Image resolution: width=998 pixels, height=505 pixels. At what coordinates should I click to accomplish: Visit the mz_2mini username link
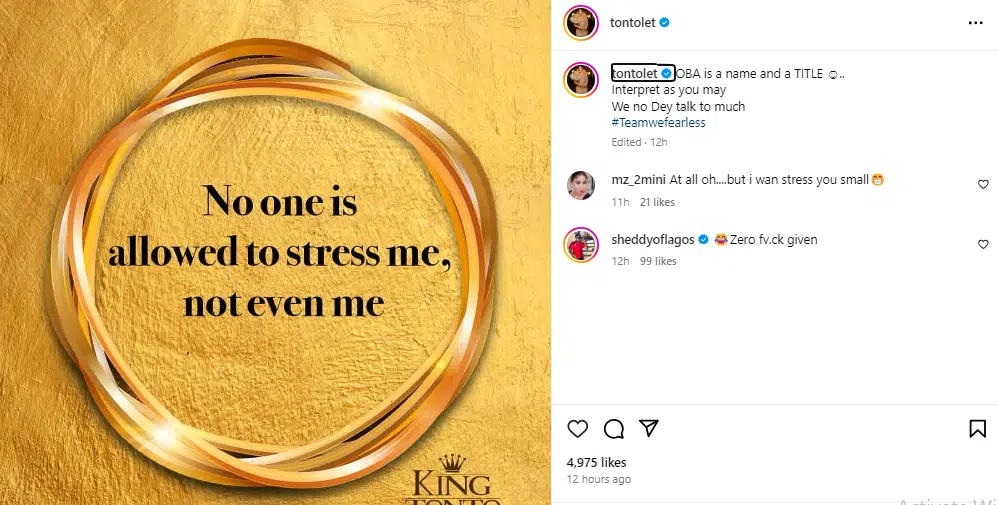637,180
